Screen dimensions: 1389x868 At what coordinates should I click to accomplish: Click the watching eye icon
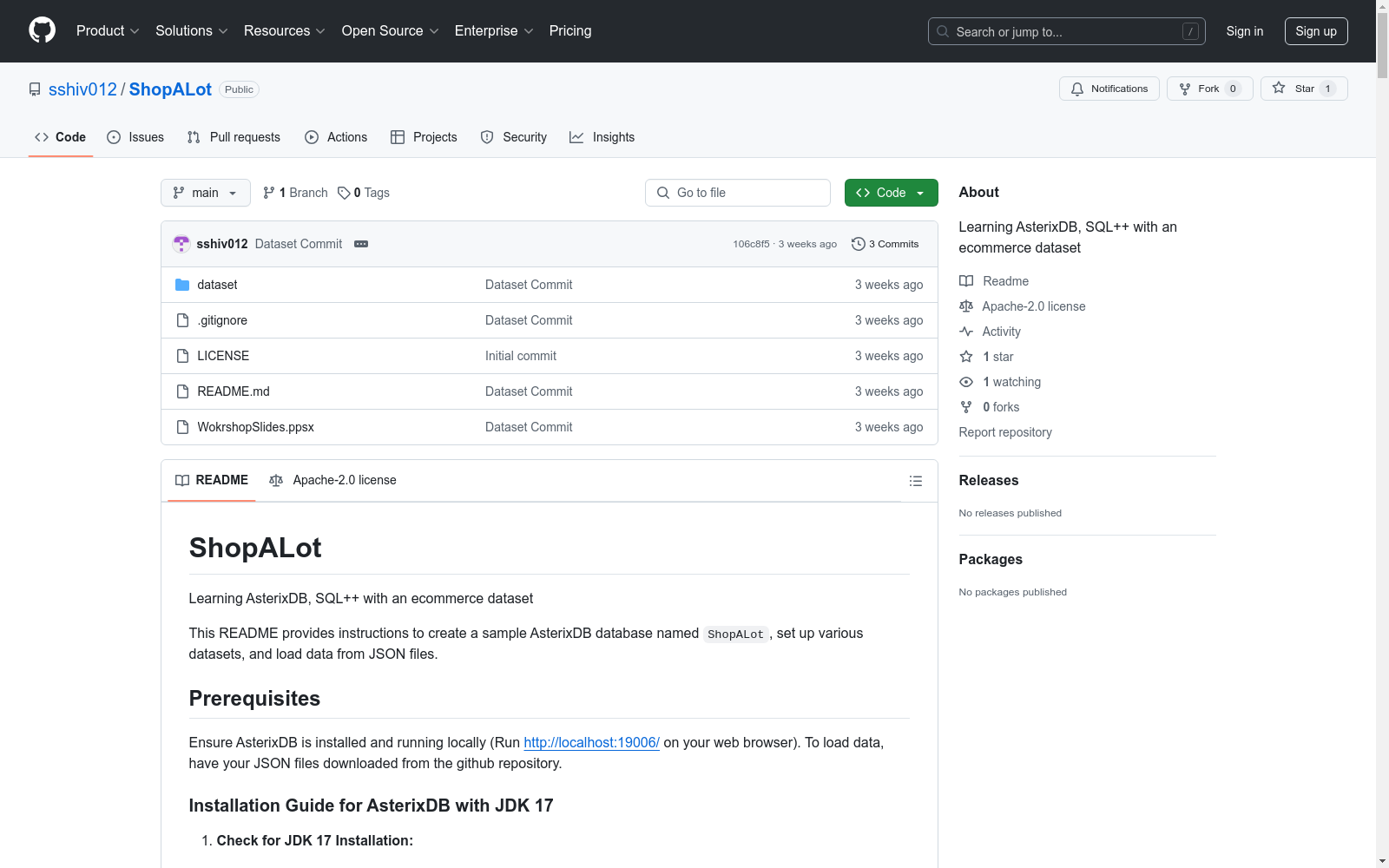pyautogui.click(x=966, y=382)
